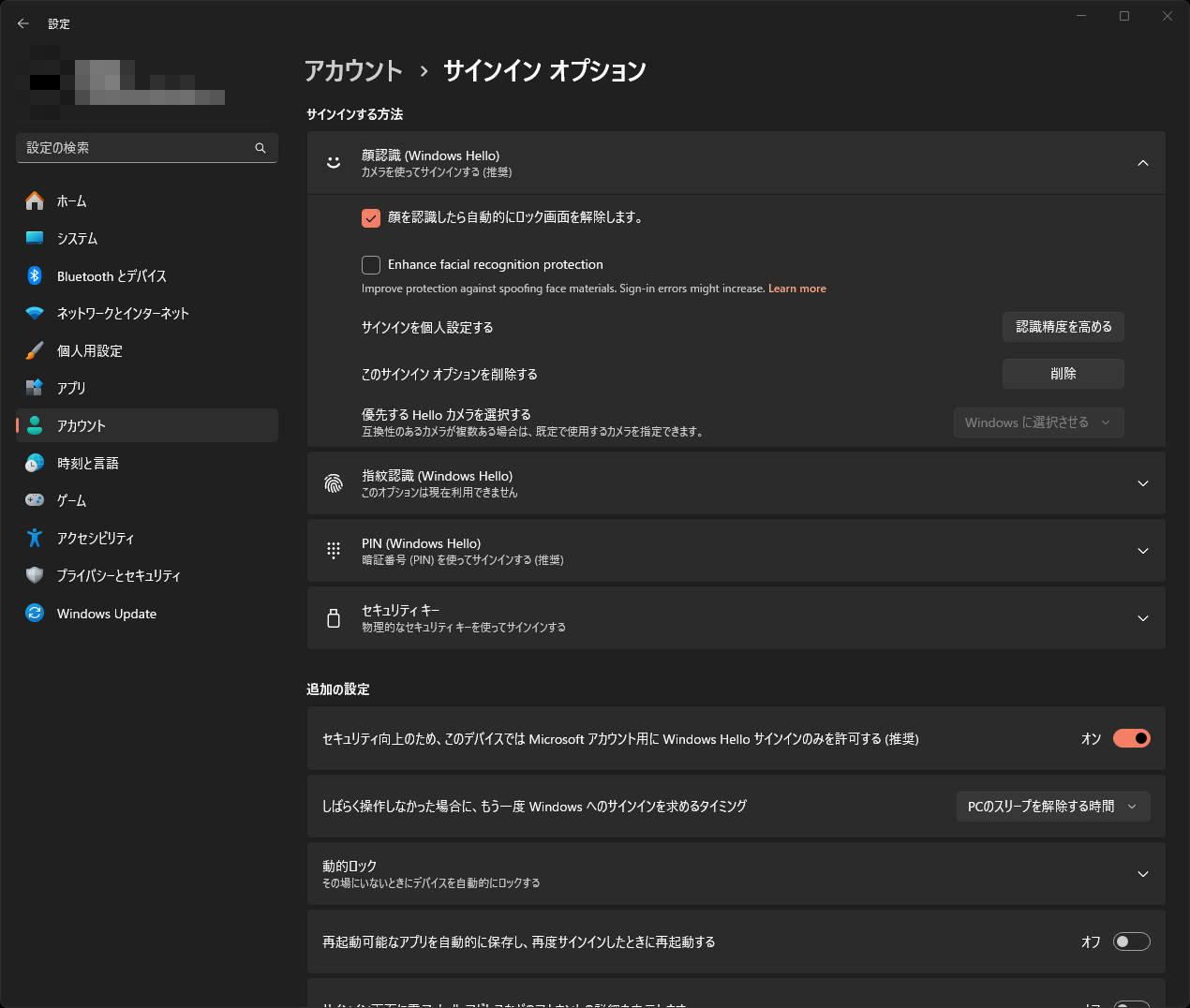Expand the 指紋認識 (Windows Hello) section

pos(1143,483)
